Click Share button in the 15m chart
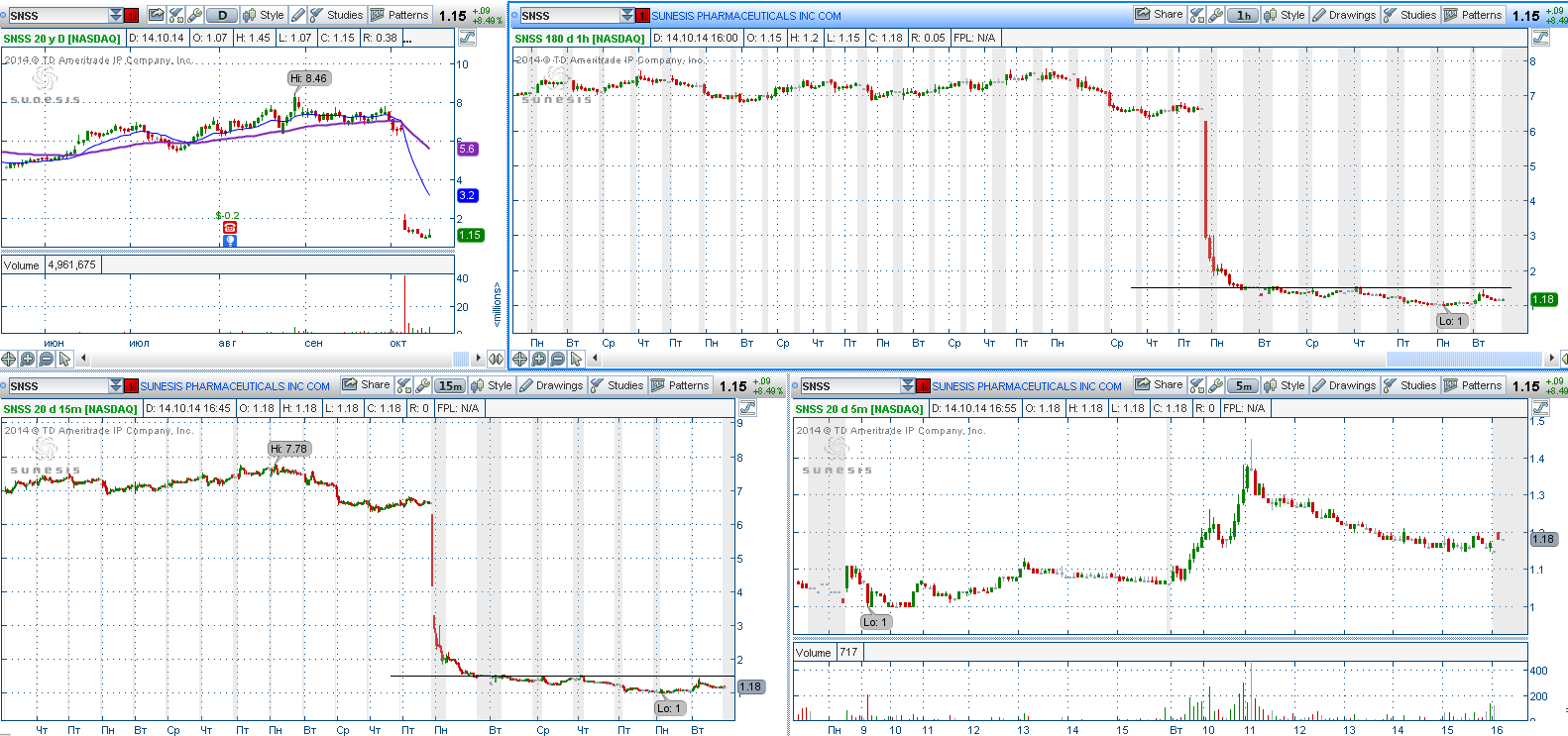 pyautogui.click(x=366, y=385)
